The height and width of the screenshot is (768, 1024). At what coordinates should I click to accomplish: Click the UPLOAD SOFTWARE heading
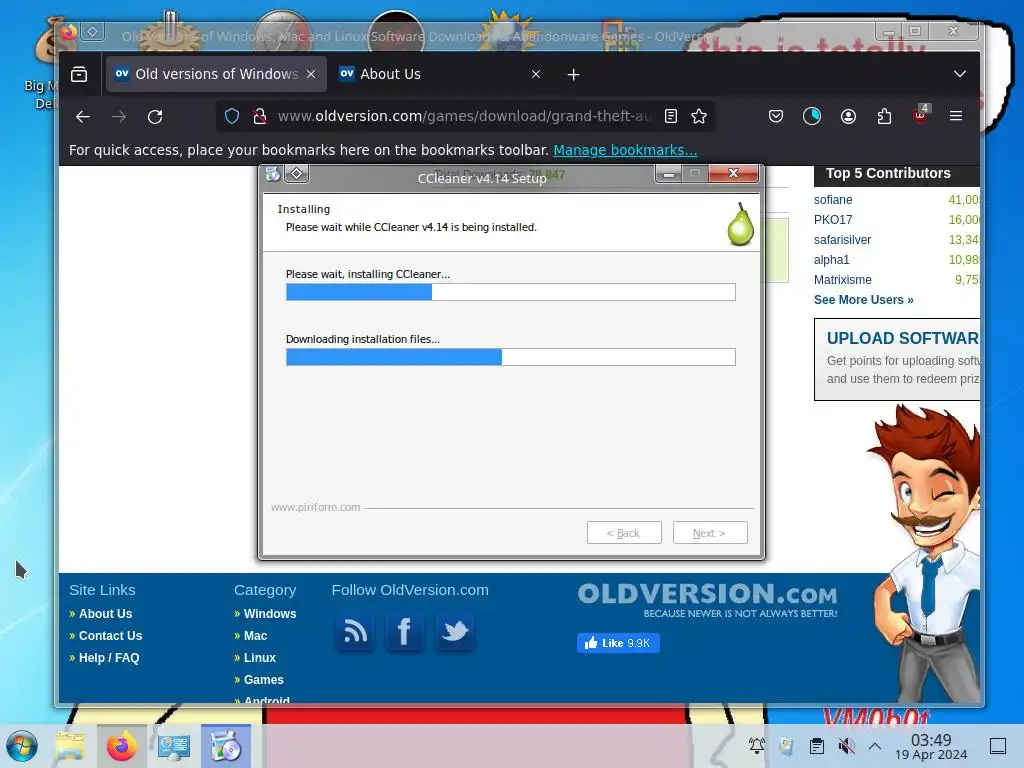(903, 338)
